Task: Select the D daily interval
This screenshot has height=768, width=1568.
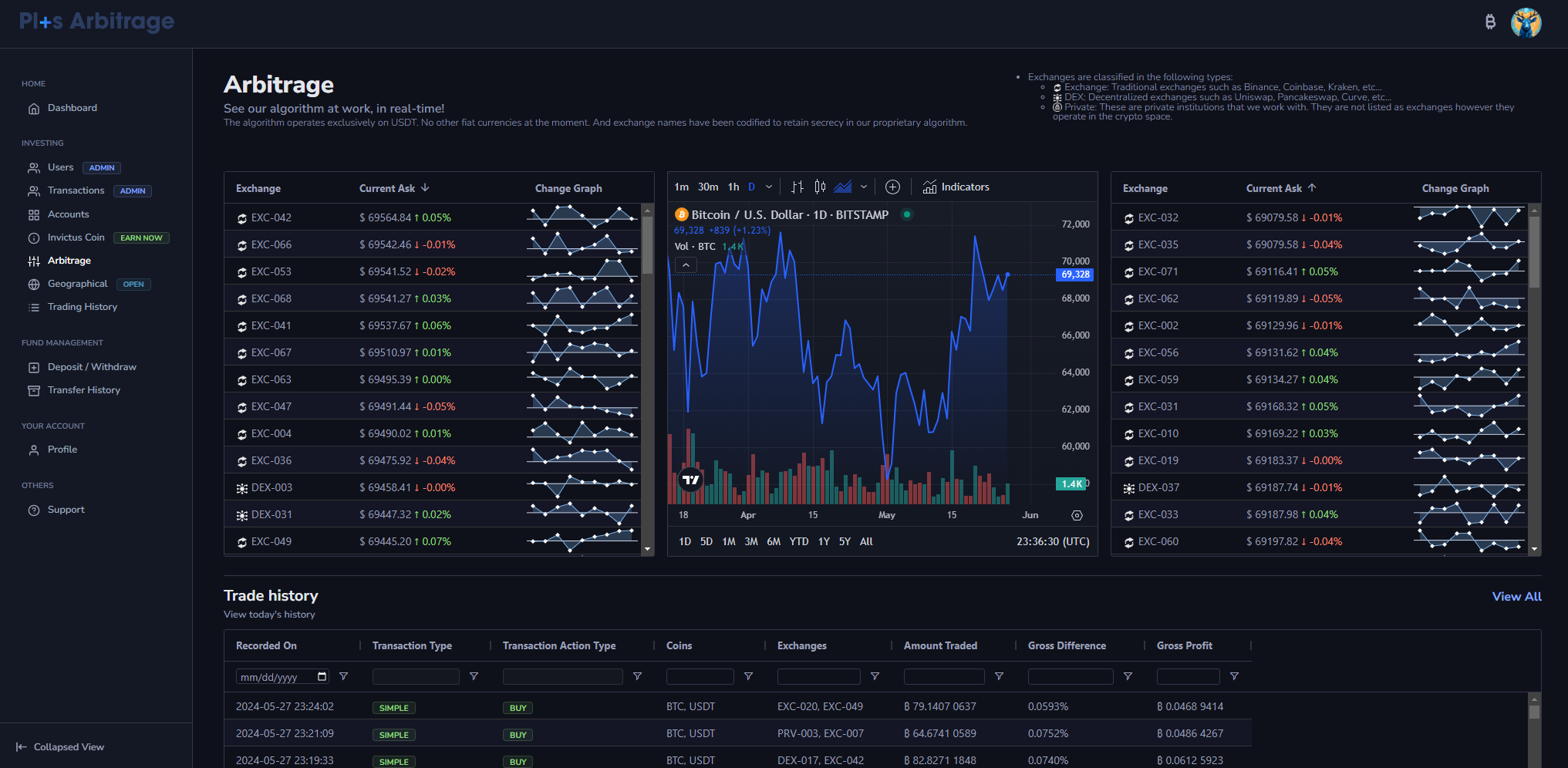Action: click(x=752, y=187)
